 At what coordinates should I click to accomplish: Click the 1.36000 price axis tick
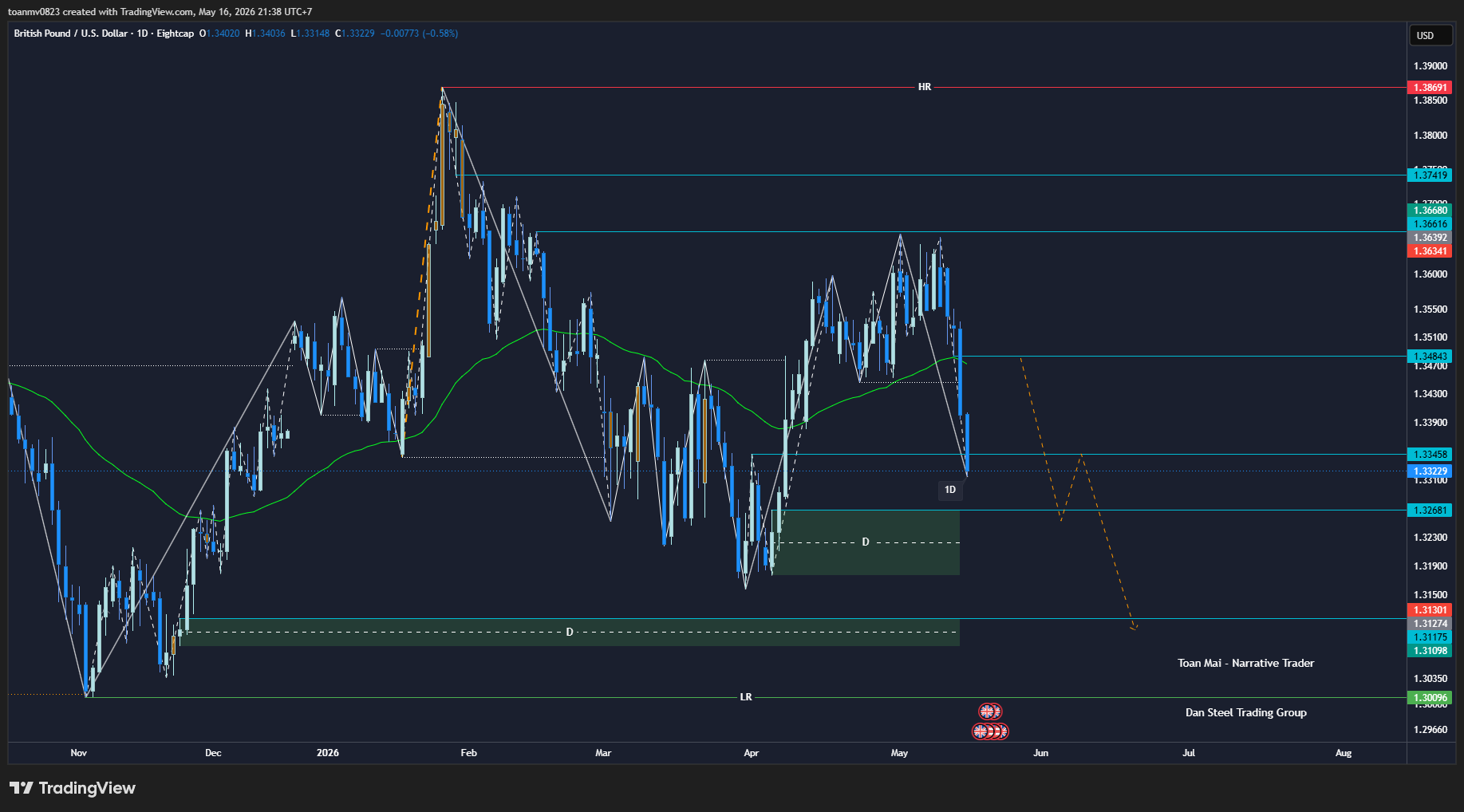point(1430,274)
